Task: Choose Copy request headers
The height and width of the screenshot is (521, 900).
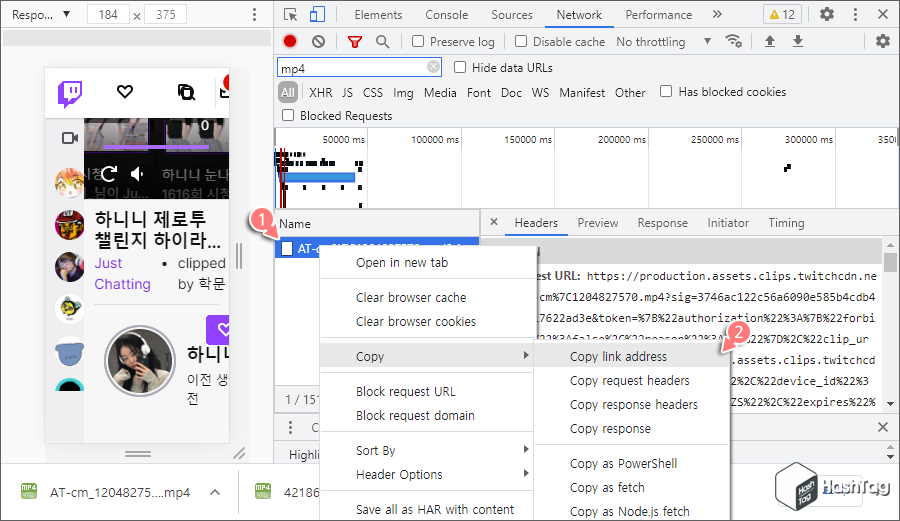Action: (x=631, y=380)
